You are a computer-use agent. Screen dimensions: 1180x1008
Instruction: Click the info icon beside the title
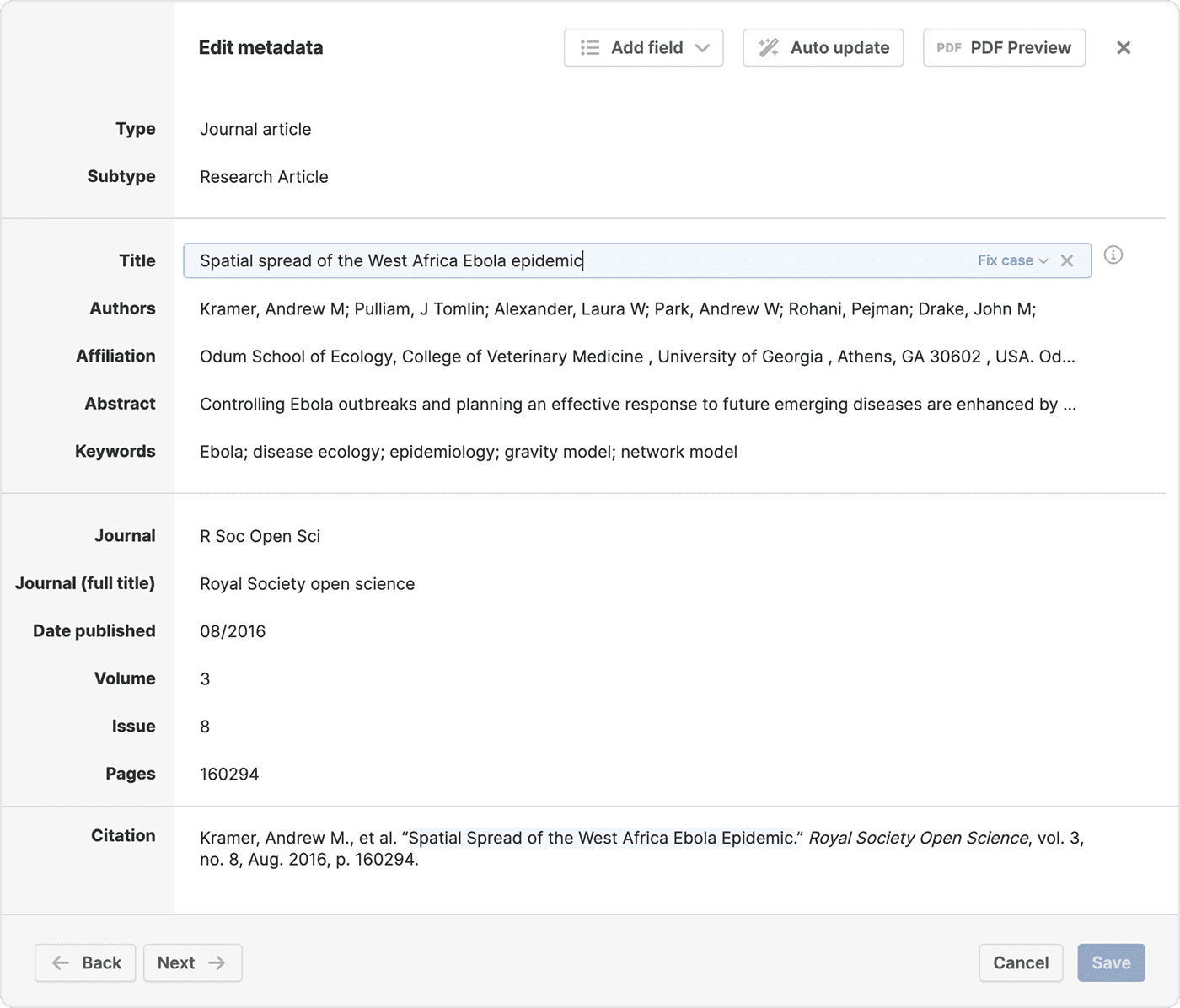[1113, 255]
